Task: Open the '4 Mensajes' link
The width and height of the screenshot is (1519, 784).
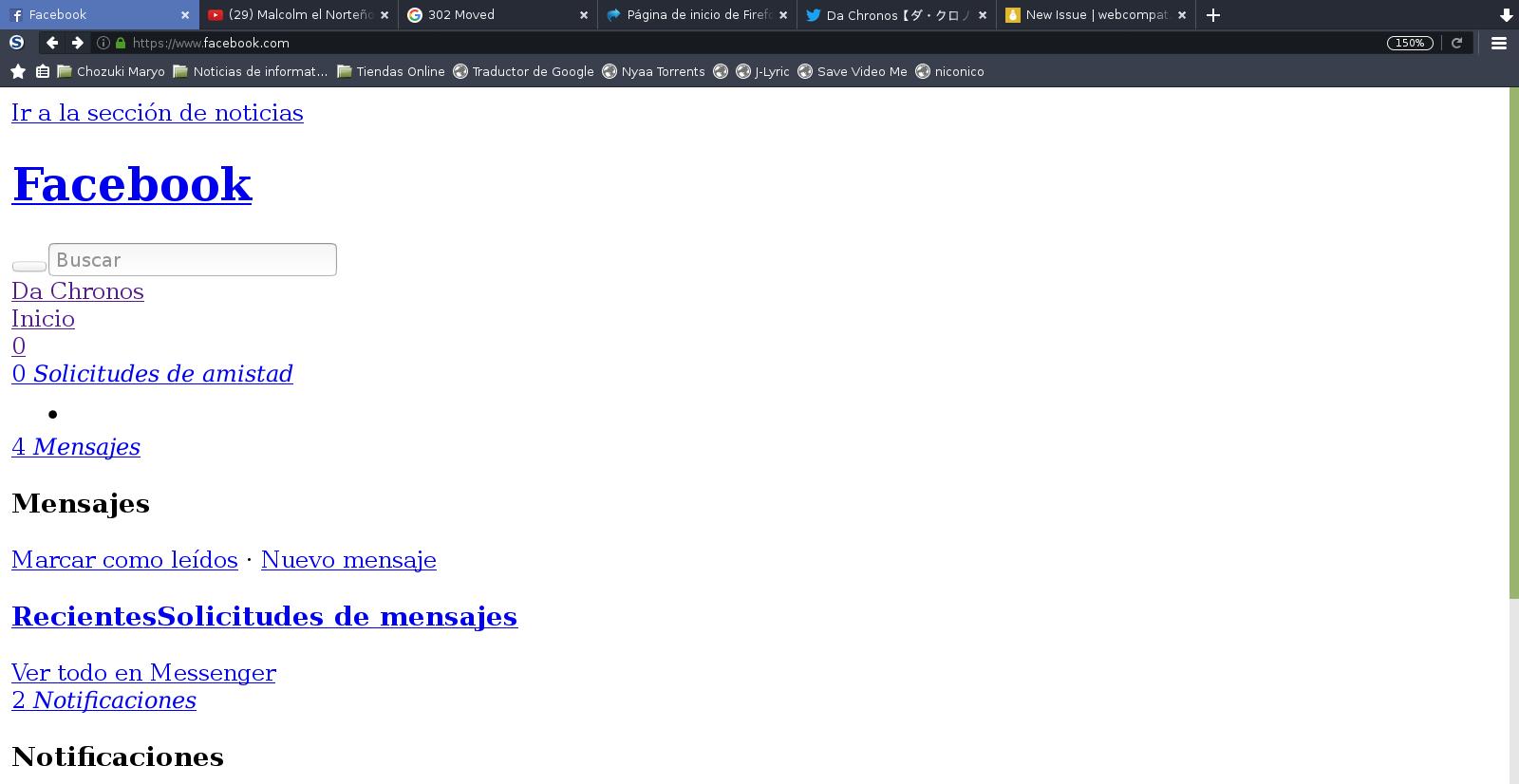Action: pos(76,447)
